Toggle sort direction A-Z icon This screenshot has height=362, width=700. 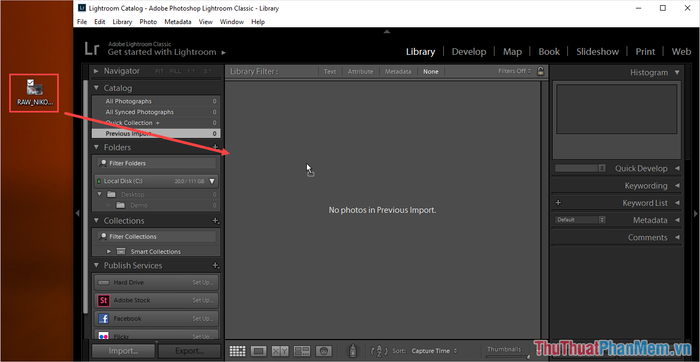(x=379, y=351)
